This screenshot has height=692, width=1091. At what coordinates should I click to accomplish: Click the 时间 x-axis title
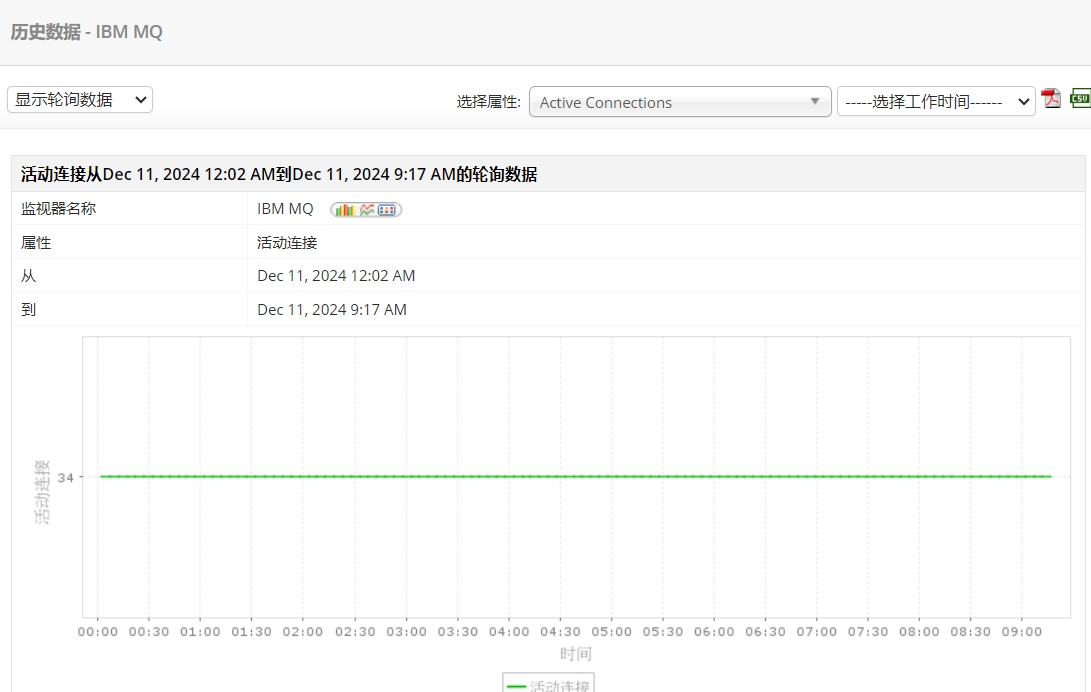point(575,654)
